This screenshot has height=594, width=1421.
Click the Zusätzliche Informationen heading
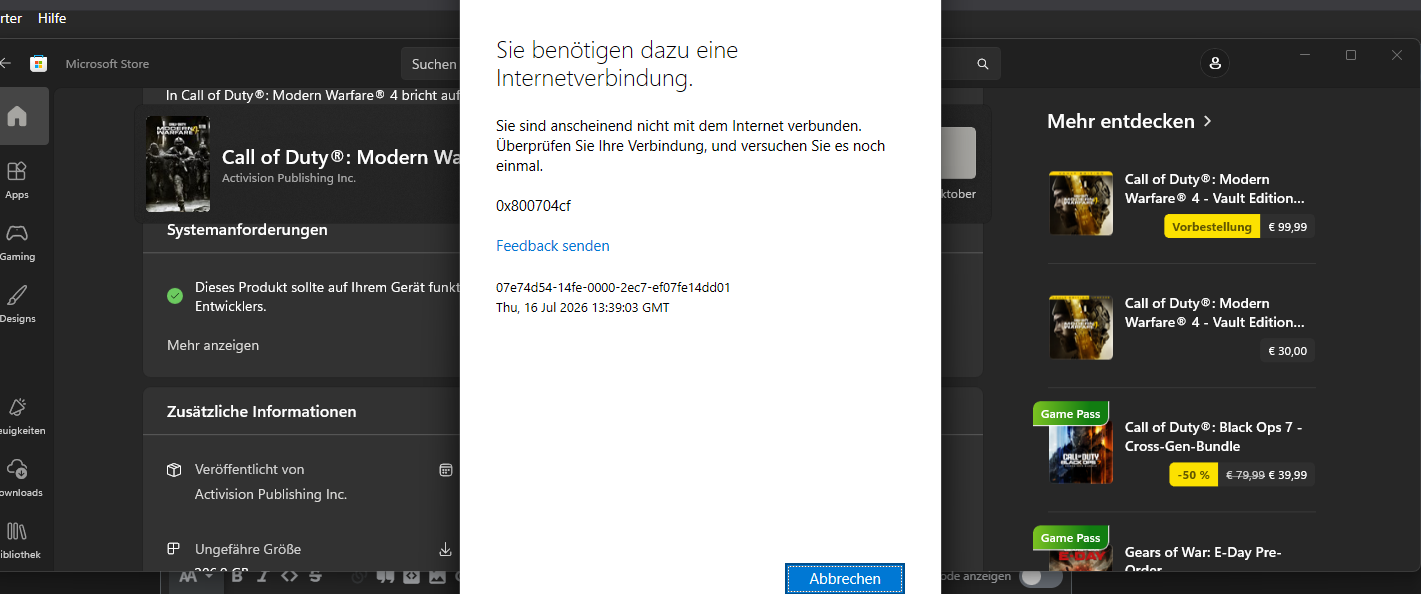point(262,412)
